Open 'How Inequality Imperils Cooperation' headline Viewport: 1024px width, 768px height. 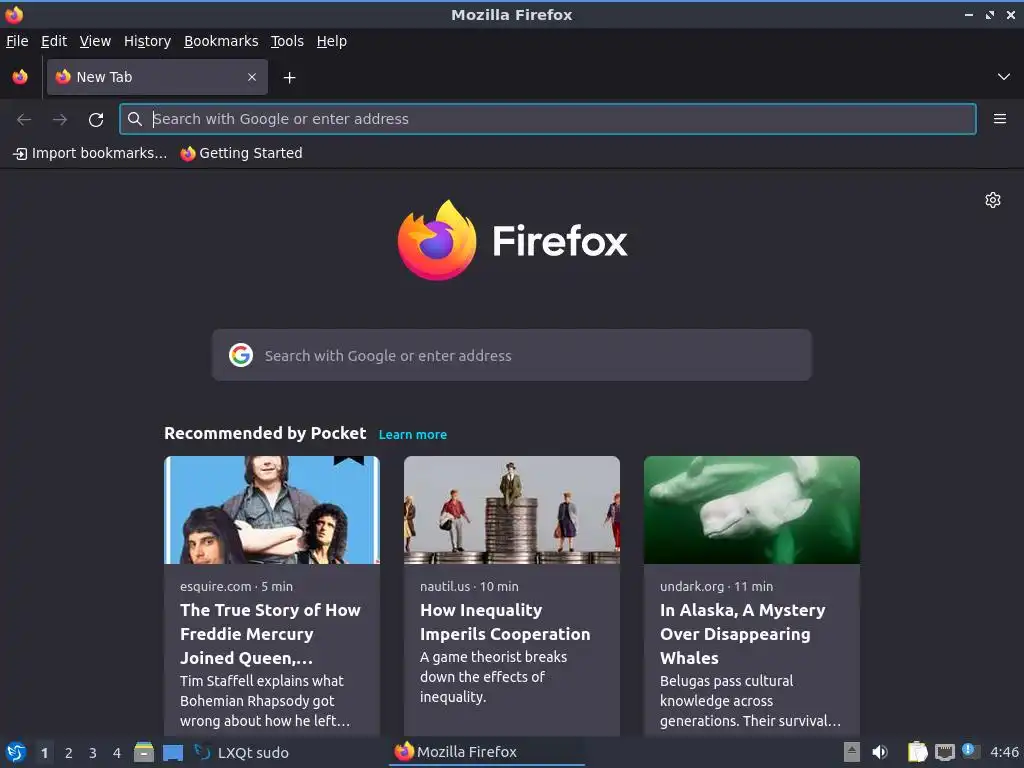505,622
